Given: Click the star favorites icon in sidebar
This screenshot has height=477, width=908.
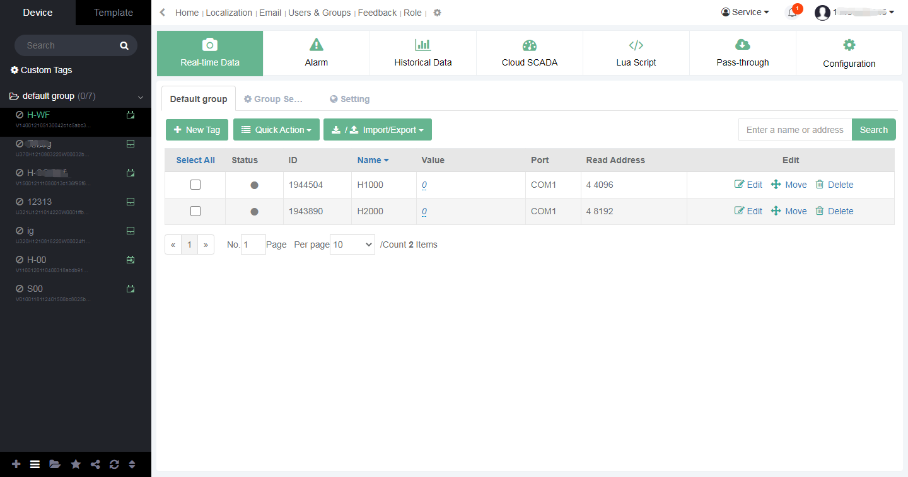Looking at the screenshot, I should point(75,464).
